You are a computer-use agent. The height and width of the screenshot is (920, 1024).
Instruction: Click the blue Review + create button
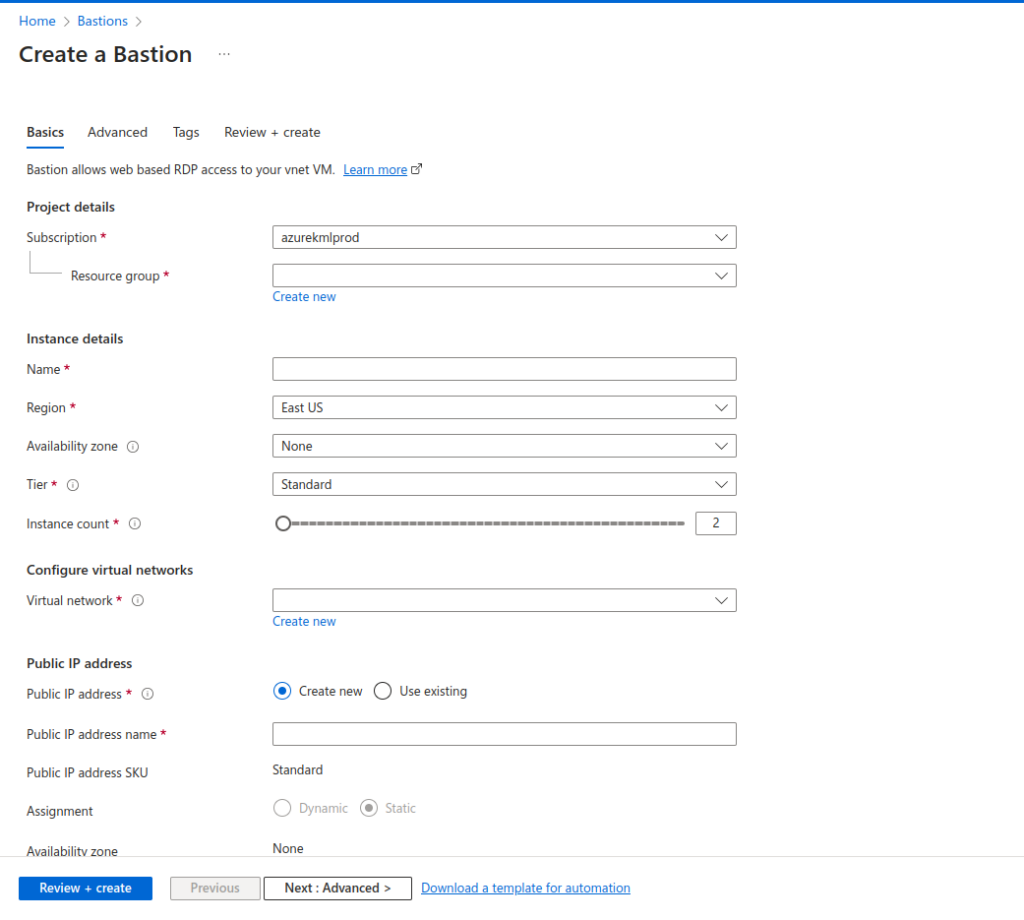(x=85, y=888)
